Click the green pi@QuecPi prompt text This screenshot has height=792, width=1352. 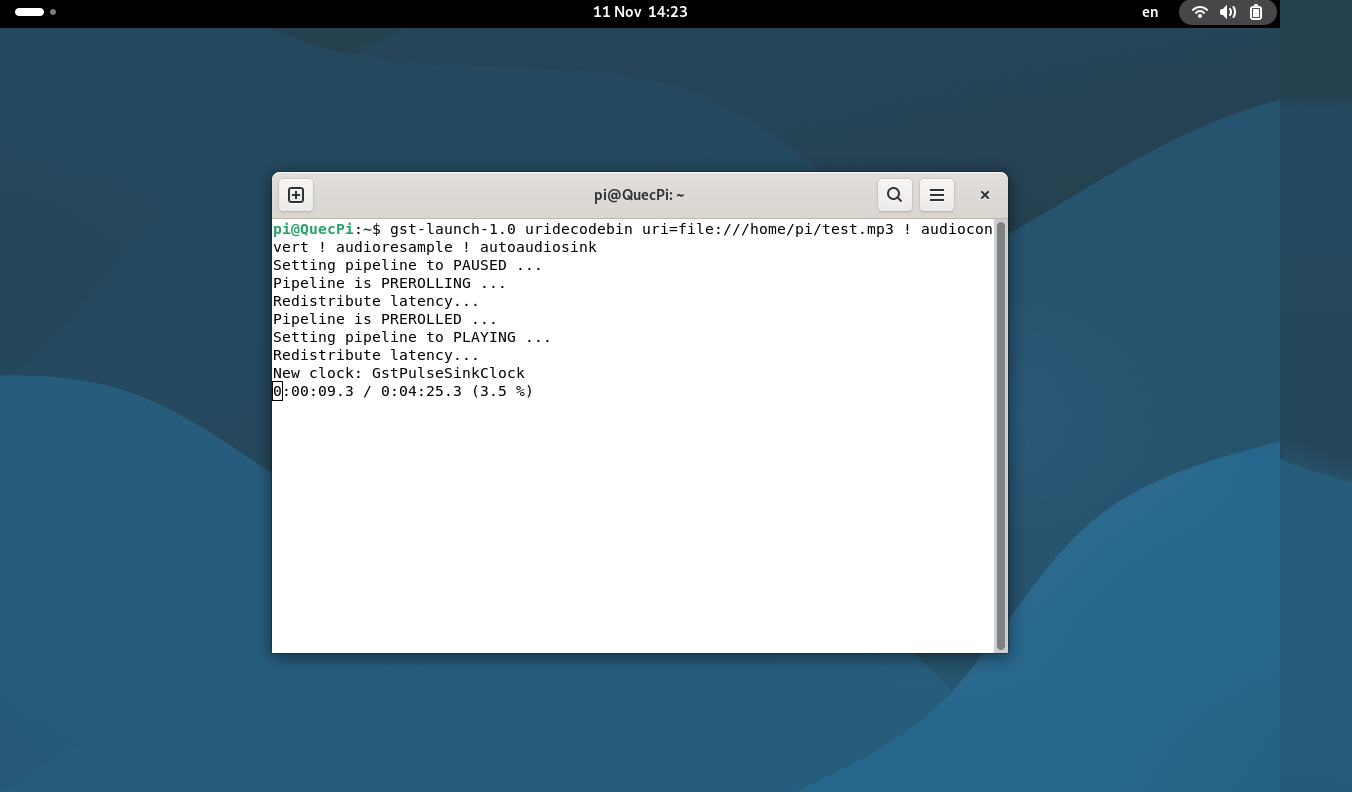313,229
